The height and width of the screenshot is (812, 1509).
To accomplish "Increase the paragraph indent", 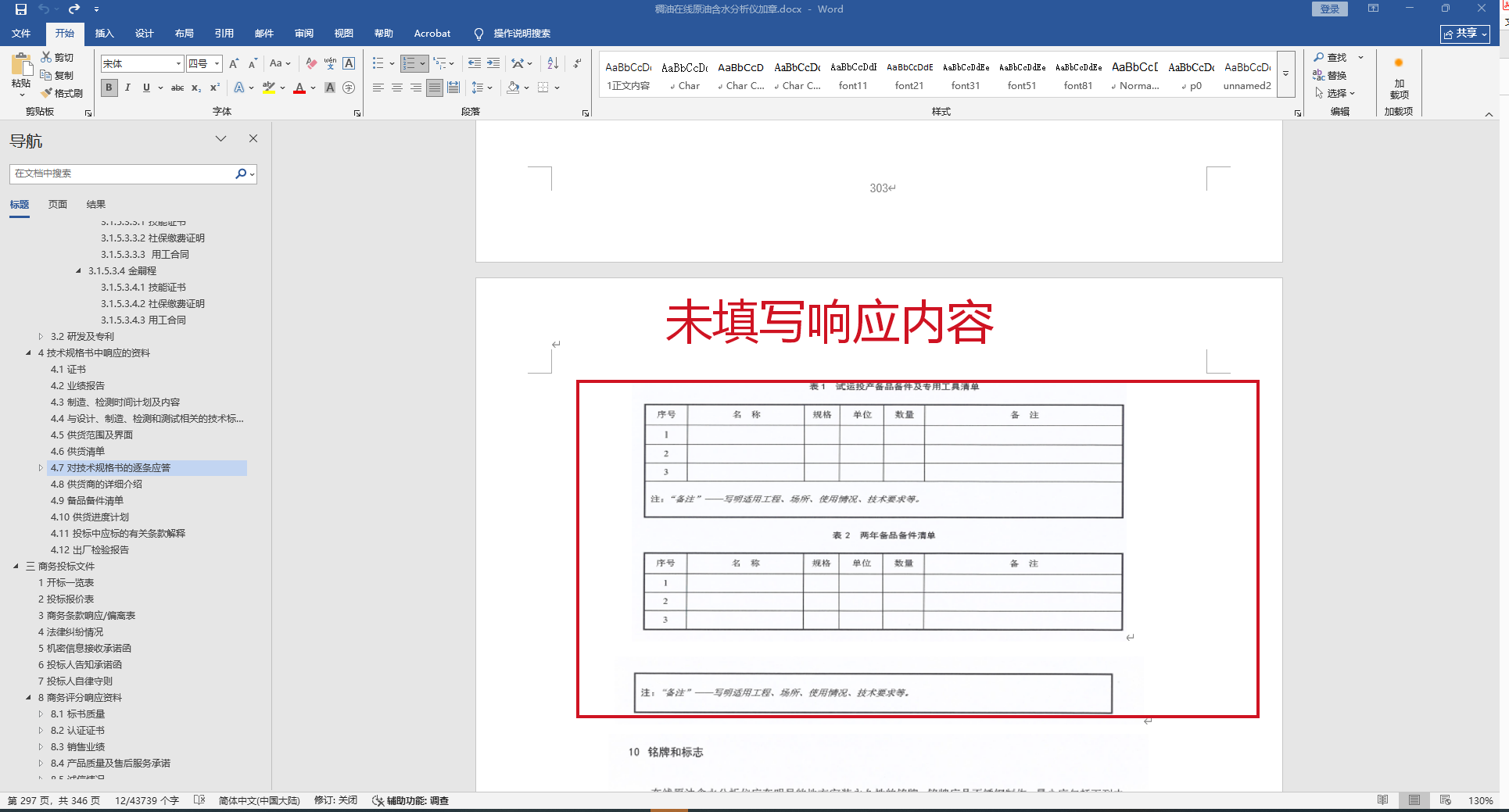I will click(x=493, y=63).
